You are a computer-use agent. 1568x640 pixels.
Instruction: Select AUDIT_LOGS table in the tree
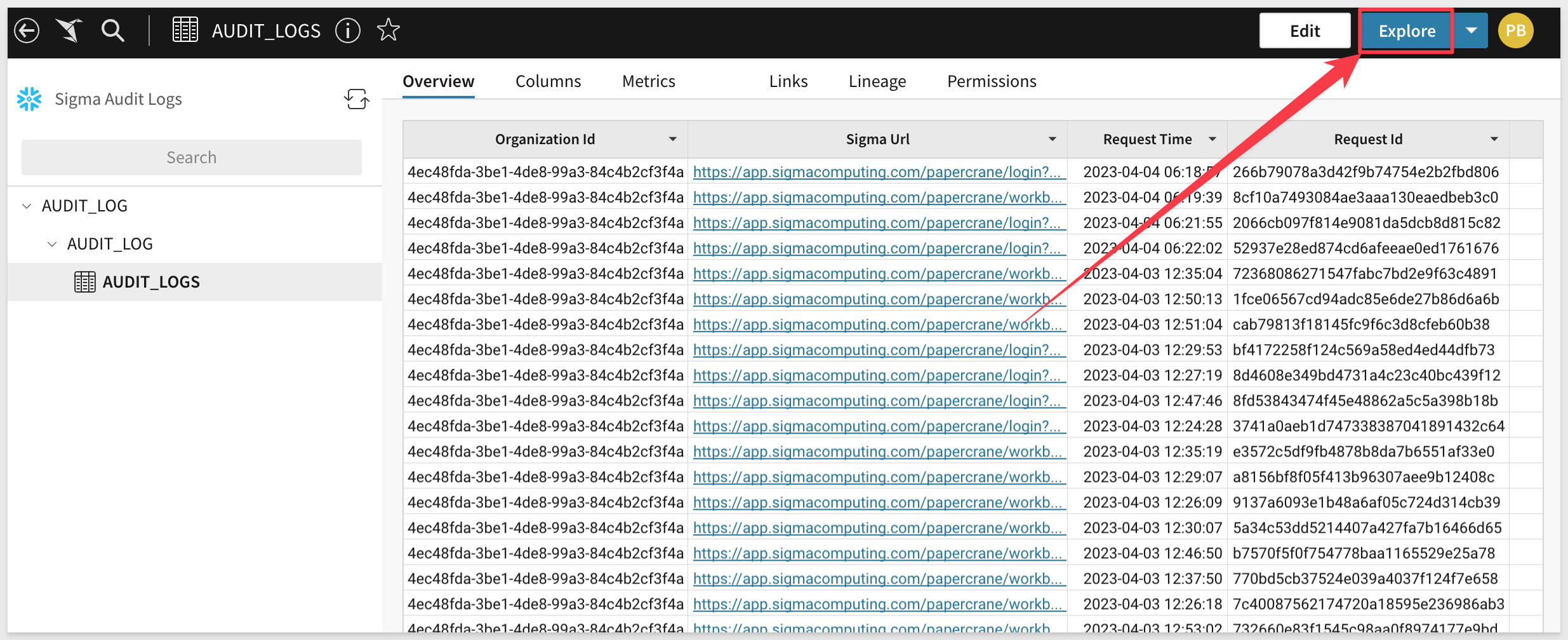coord(195,282)
